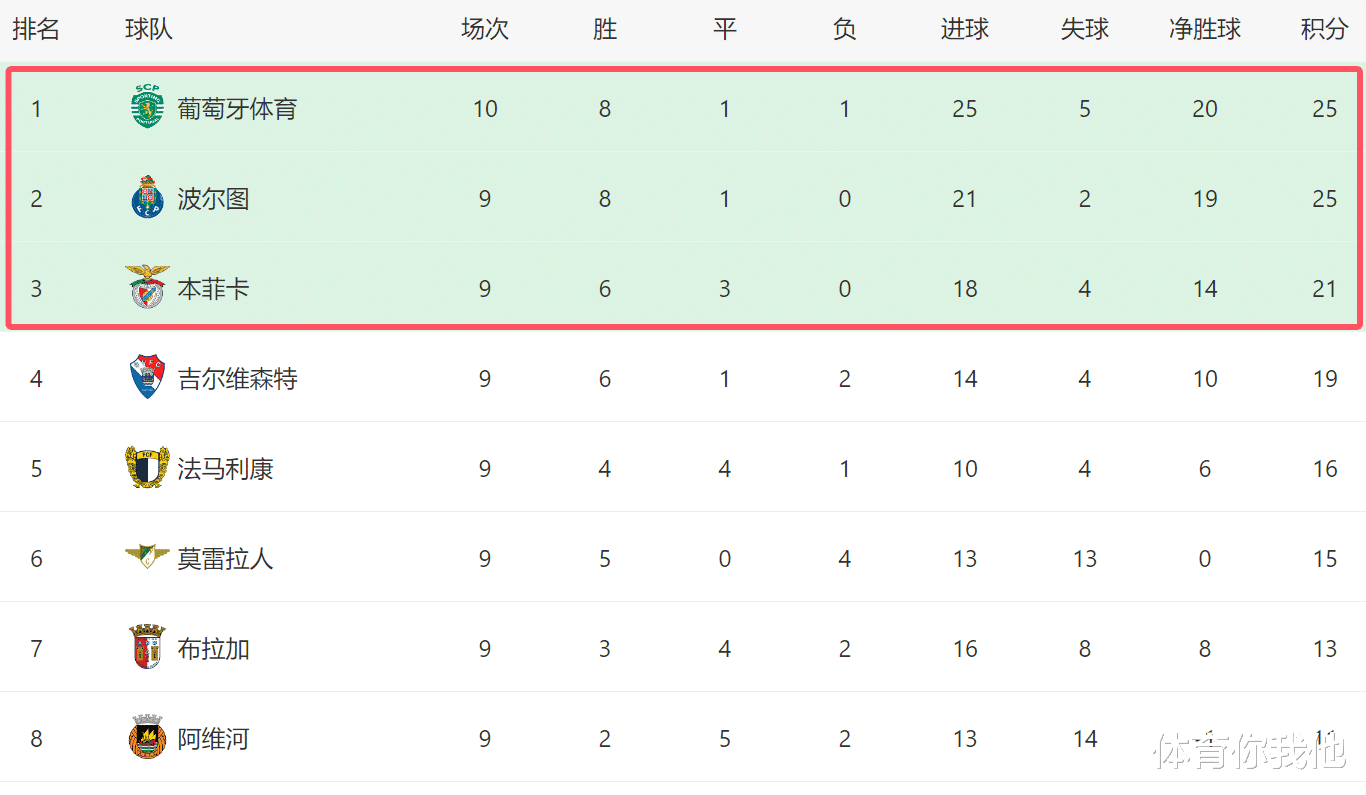The height and width of the screenshot is (795, 1366).
Task: Sort by the 积分 column header
Action: point(1324,30)
